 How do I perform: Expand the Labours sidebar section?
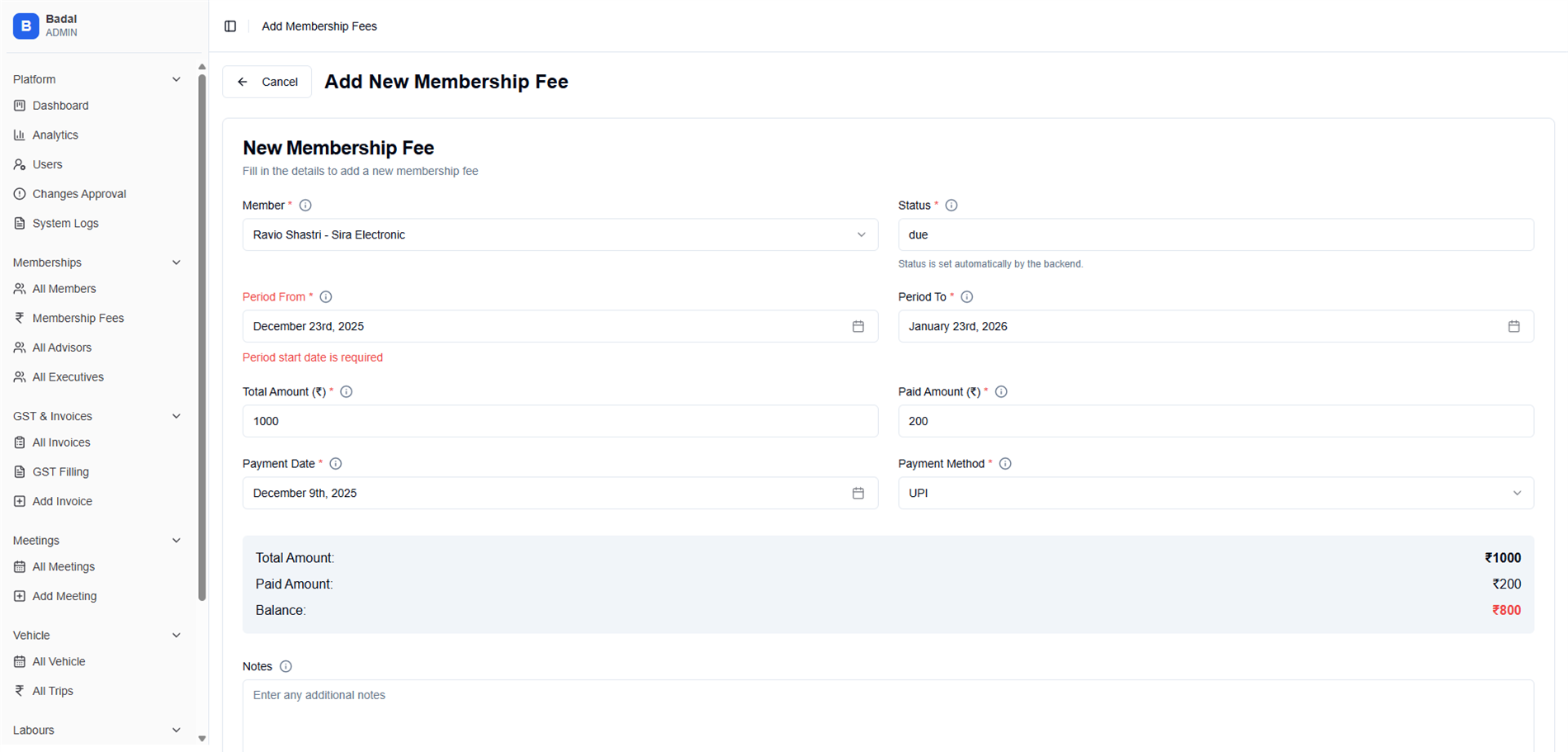(176, 731)
